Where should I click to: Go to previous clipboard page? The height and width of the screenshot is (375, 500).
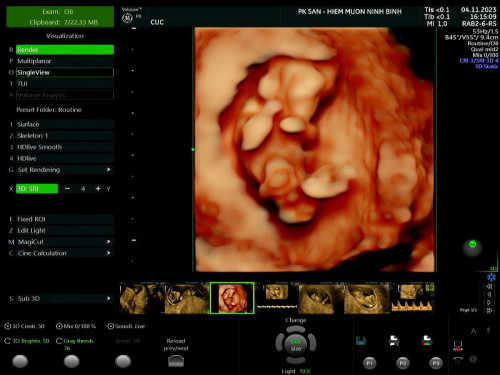(x=489, y=294)
